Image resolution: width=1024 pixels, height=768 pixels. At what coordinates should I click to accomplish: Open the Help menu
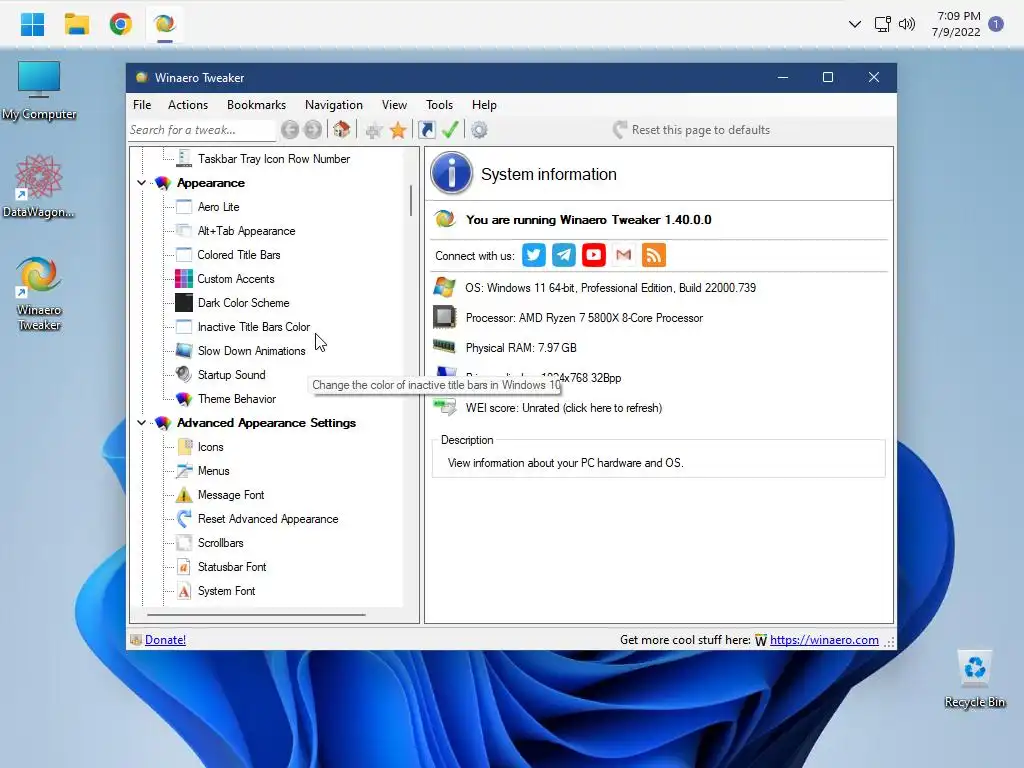tap(485, 104)
